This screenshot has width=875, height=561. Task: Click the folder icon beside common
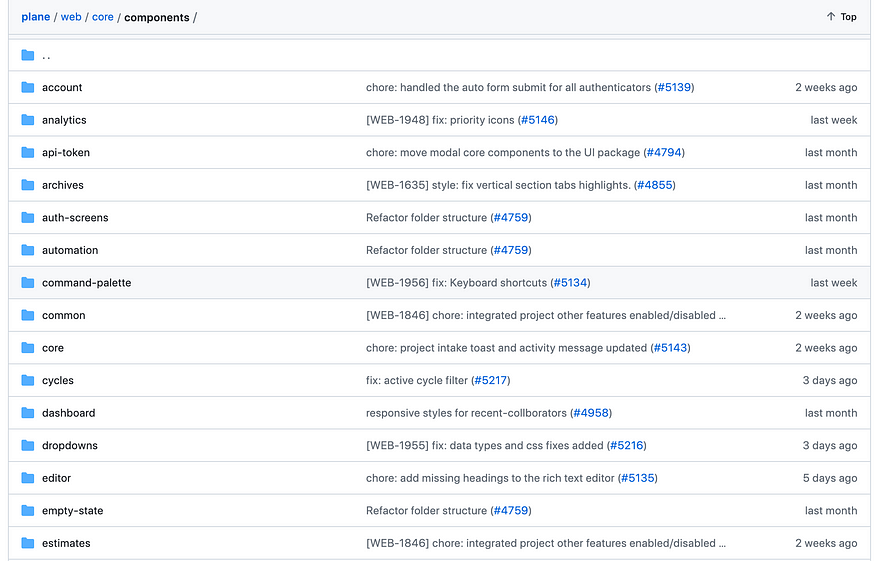[x=27, y=315]
